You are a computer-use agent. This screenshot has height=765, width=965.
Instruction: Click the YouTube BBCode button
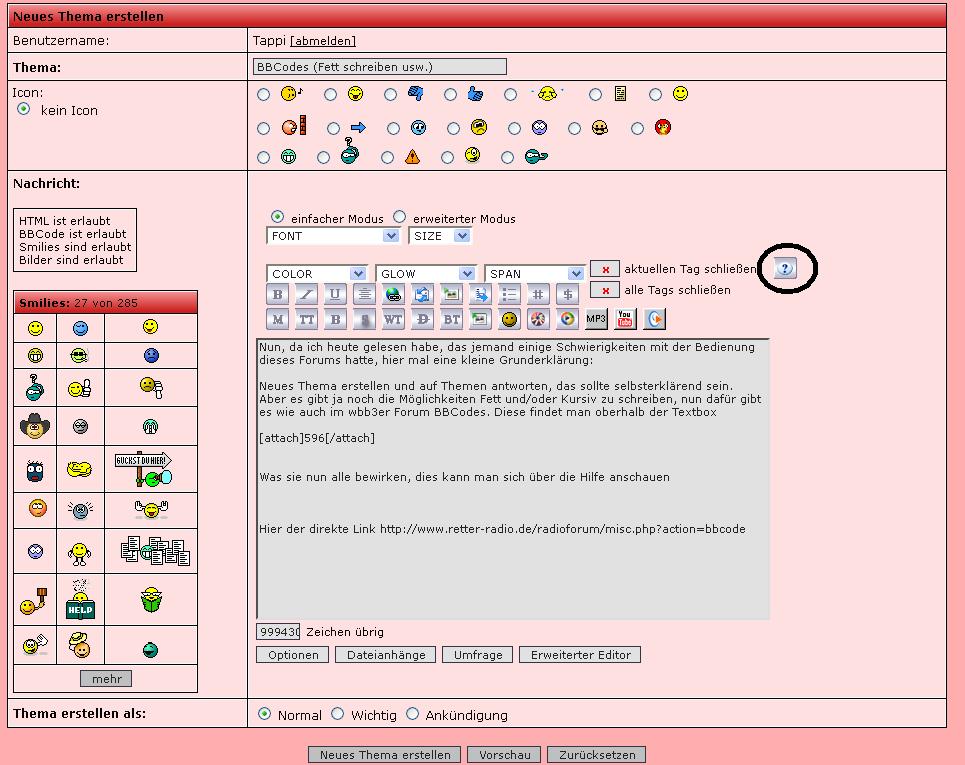click(626, 319)
